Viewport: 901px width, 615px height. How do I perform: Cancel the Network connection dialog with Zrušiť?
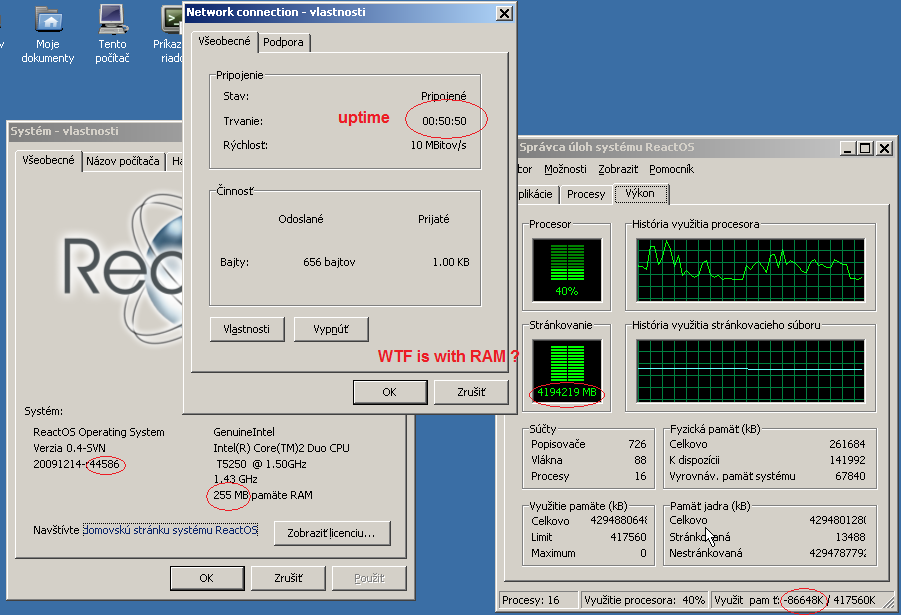point(471,392)
